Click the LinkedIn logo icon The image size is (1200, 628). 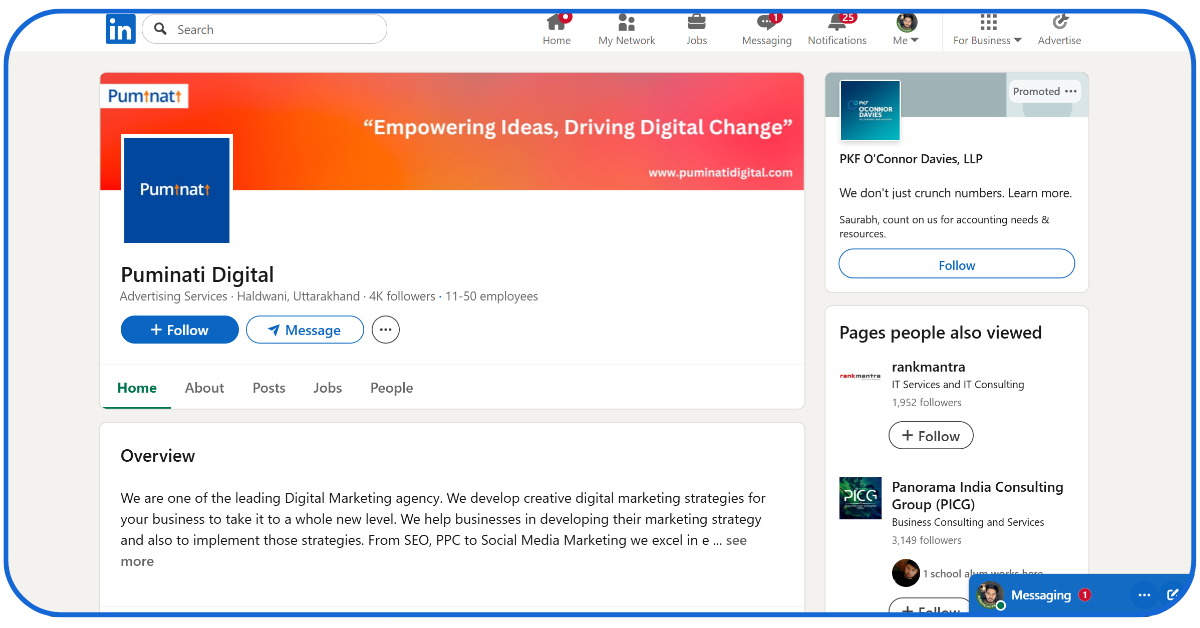(x=120, y=29)
